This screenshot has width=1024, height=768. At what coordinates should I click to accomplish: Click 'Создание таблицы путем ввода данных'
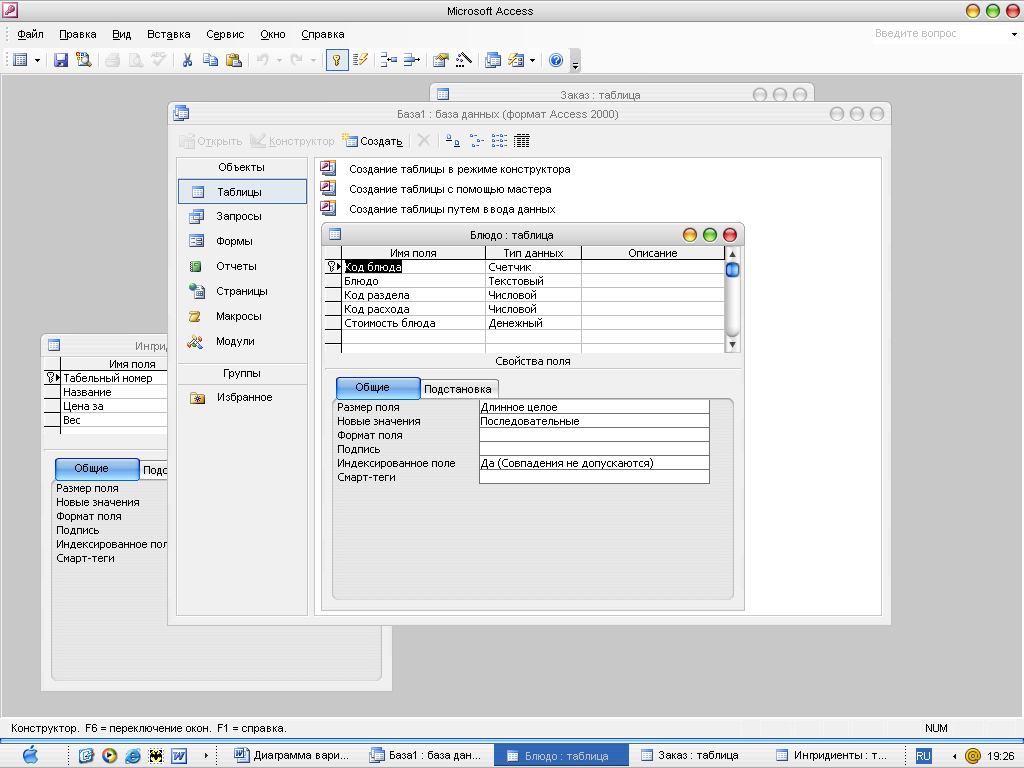pyautogui.click(x=452, y=209)
